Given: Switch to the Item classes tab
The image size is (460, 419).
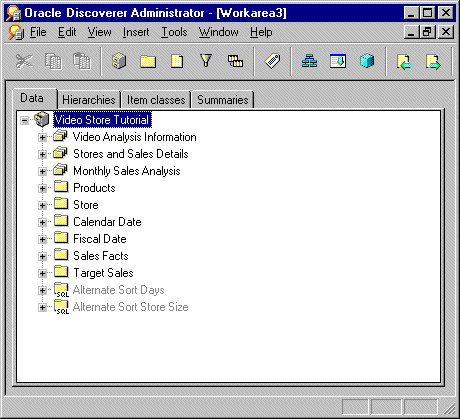Looking at the screenshot, I should click(x=156, y=100).
